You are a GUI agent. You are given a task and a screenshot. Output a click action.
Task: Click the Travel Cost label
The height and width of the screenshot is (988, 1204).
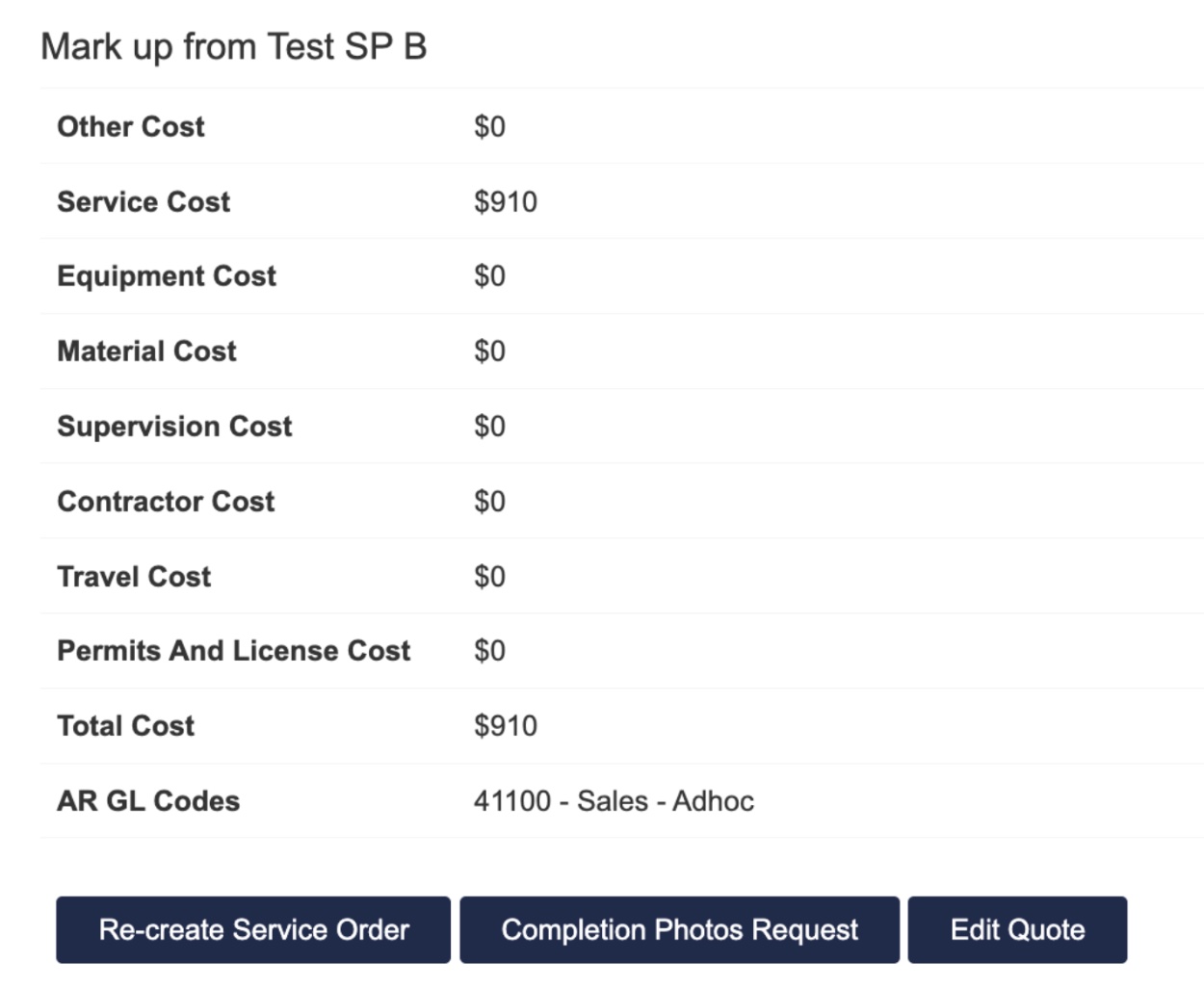[x=134, y=576]
